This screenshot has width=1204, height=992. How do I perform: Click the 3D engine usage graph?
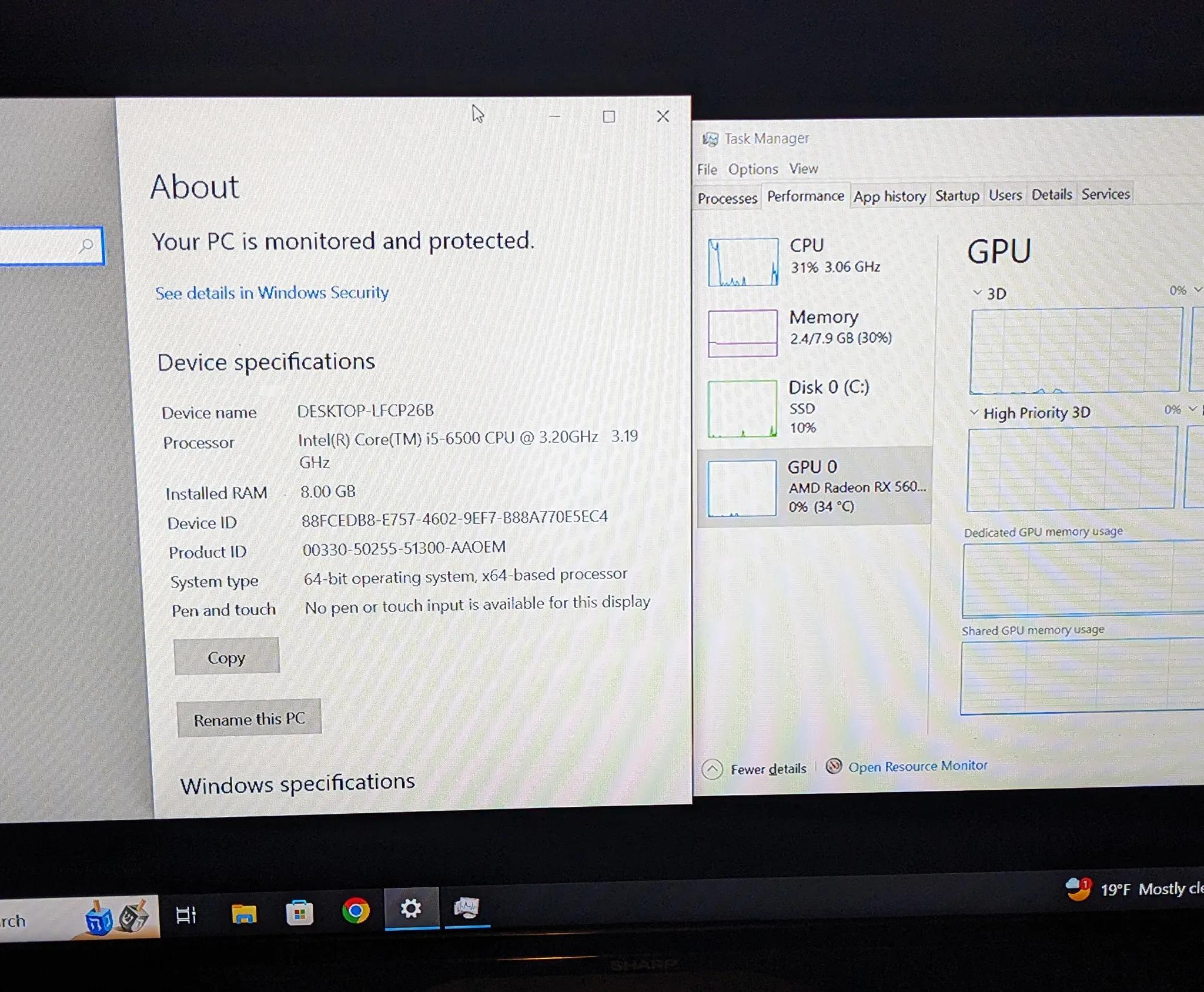coord(1076,350)
